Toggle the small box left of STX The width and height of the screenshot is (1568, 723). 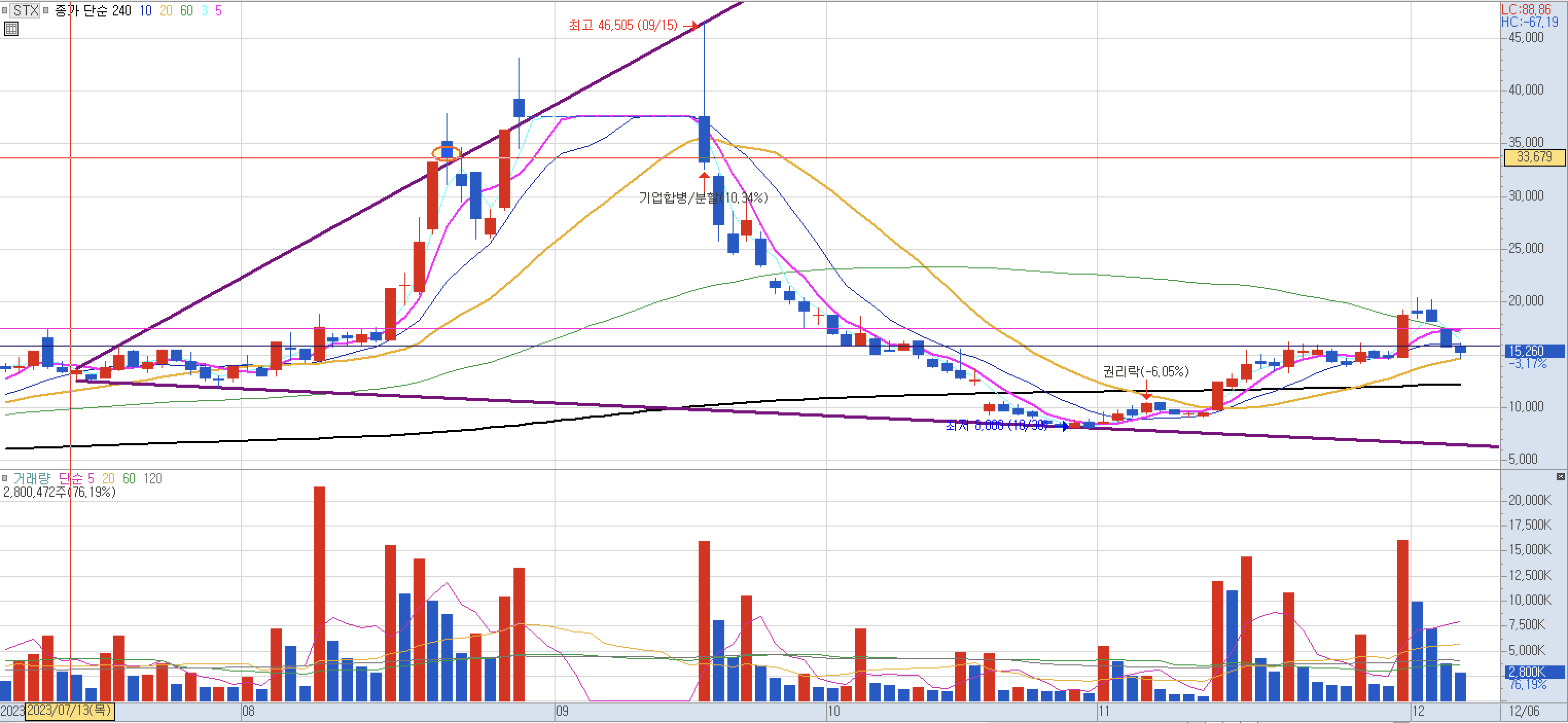(5, 10)
